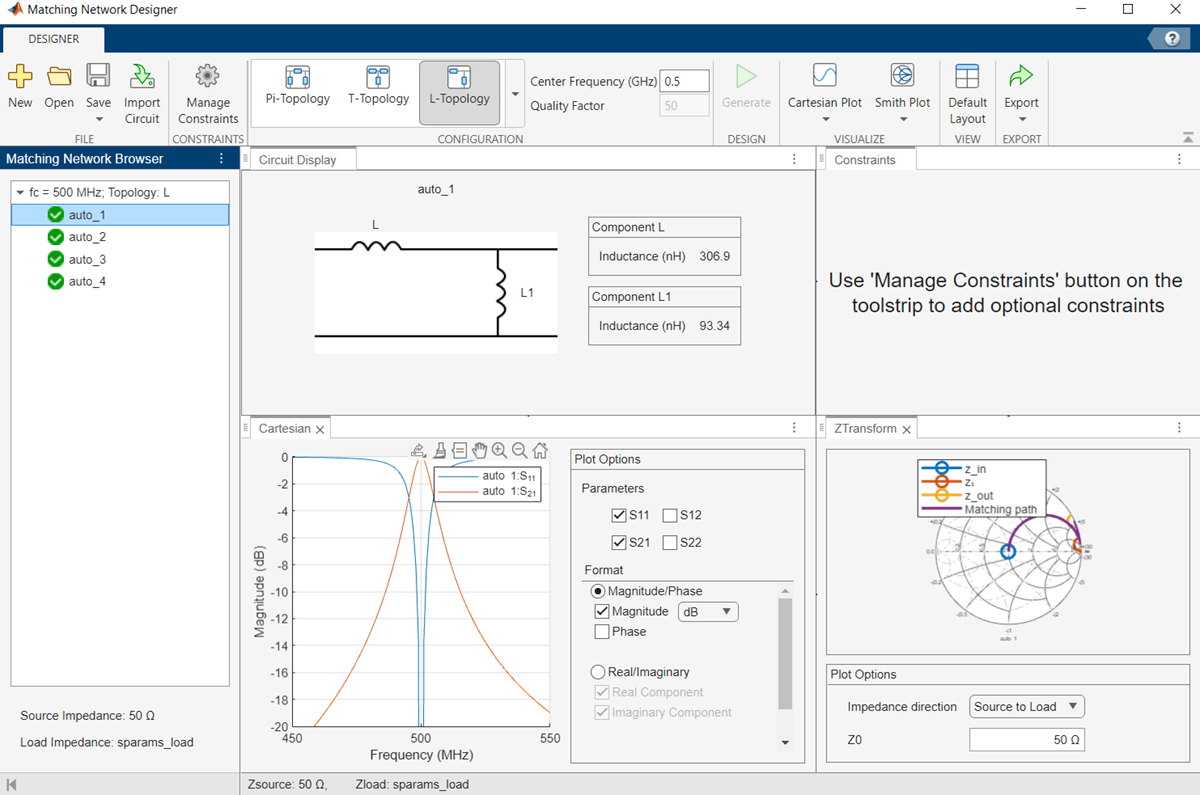Select the Import Circuit tool

coord(141,92)
